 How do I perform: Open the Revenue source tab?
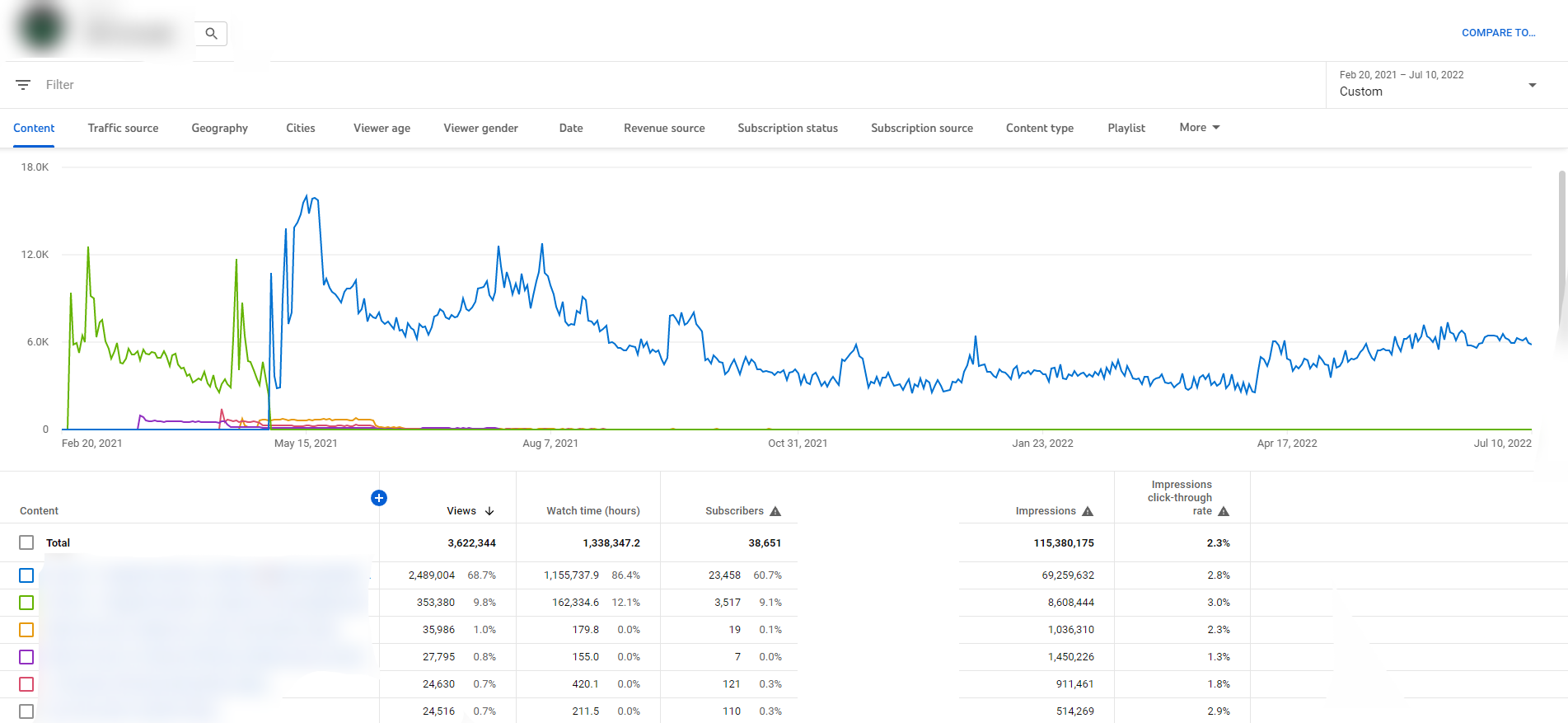664,128
